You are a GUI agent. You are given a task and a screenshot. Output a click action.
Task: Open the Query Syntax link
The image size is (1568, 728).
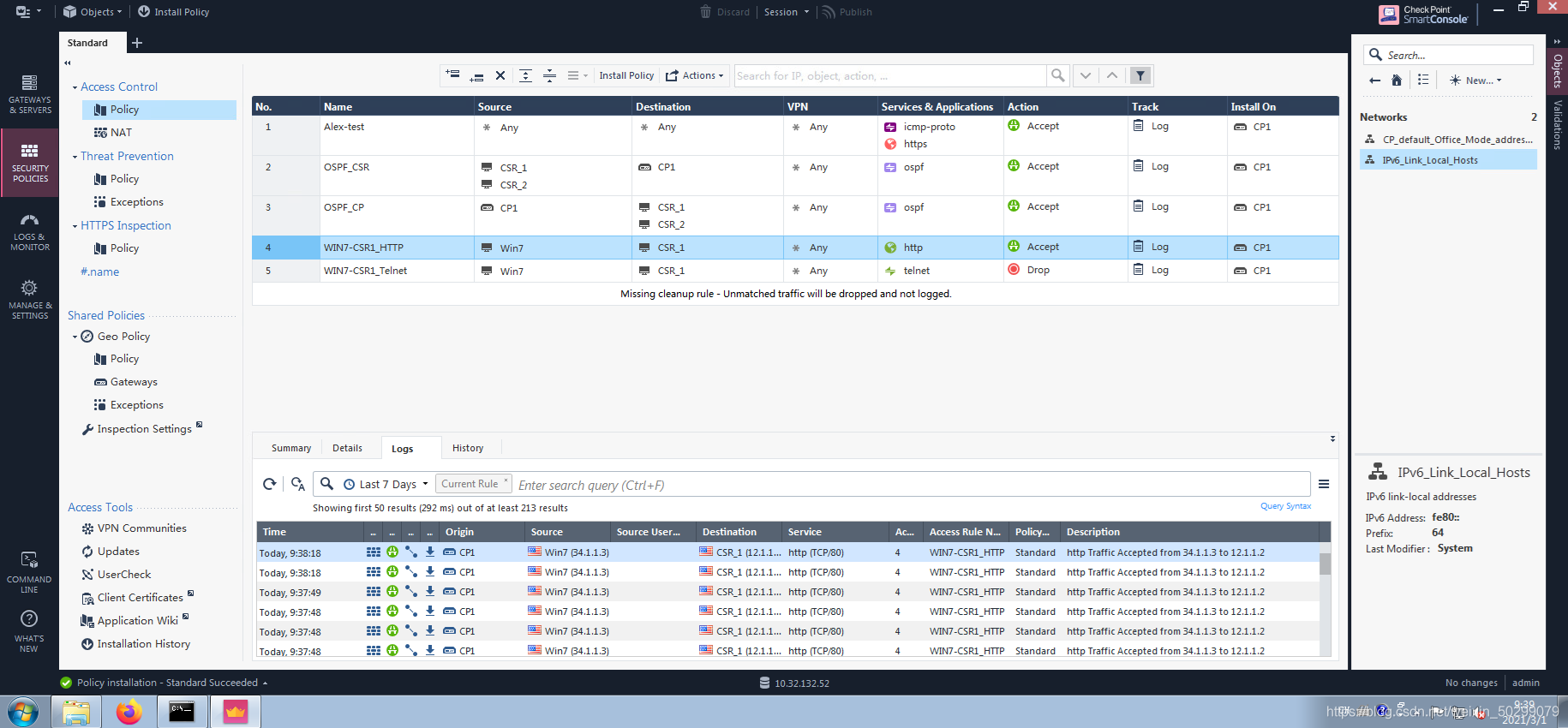coord(1285,506)
